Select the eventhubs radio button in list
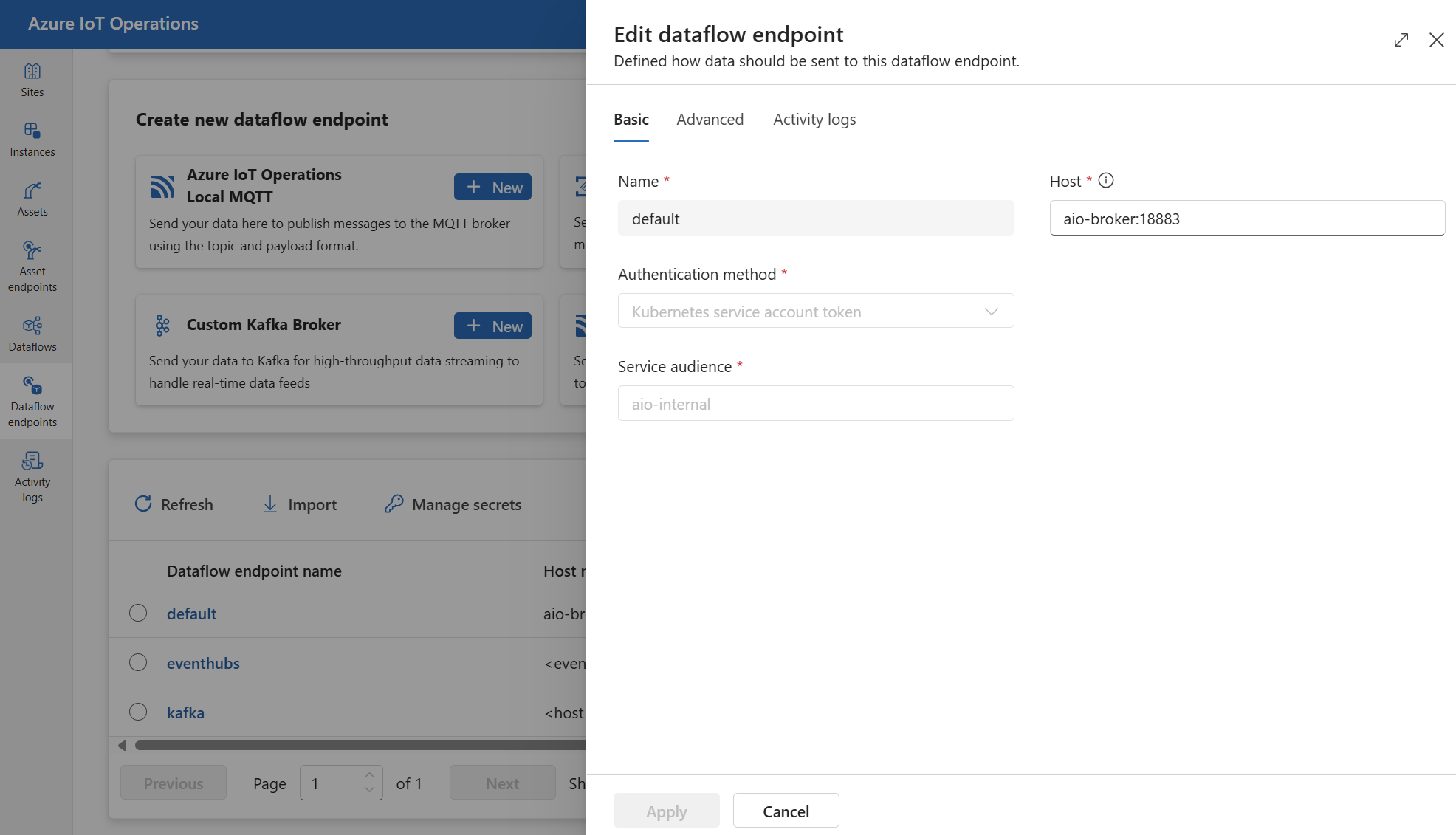The width and height of the screenshot is (1456, 835). (x=138, y=662)
